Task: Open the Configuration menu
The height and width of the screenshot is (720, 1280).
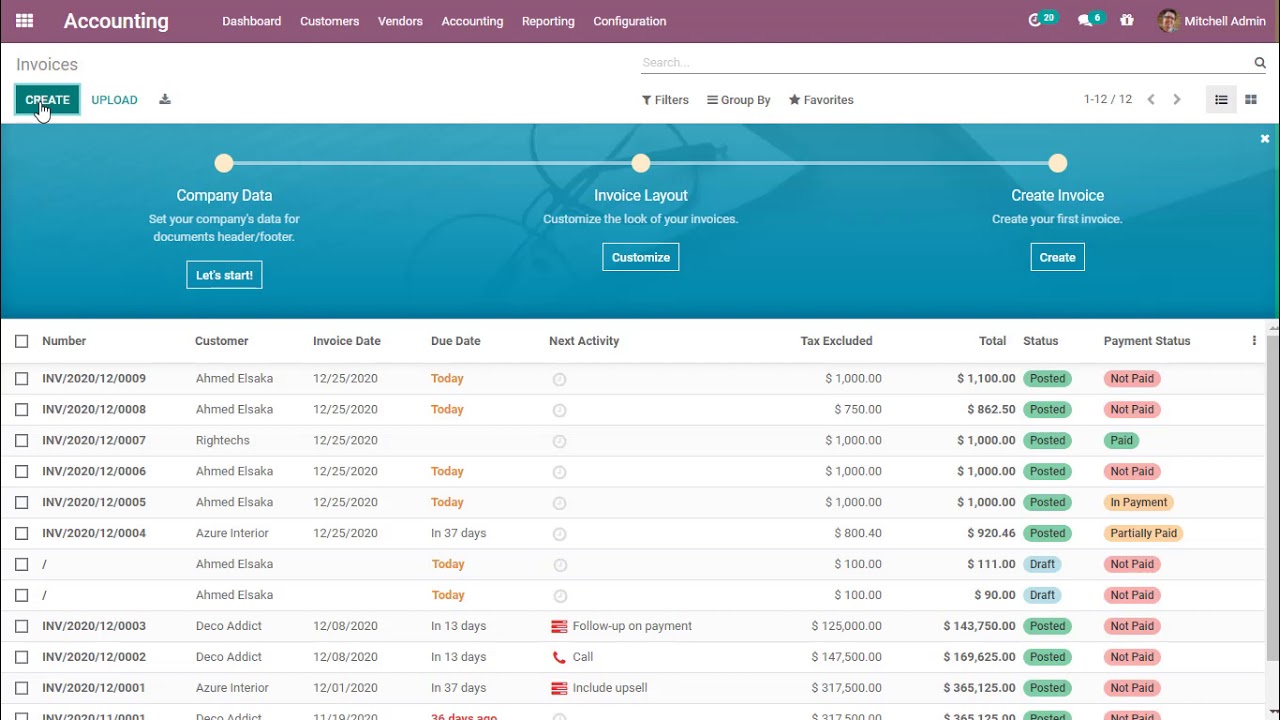Action: (x=629, y=21)
